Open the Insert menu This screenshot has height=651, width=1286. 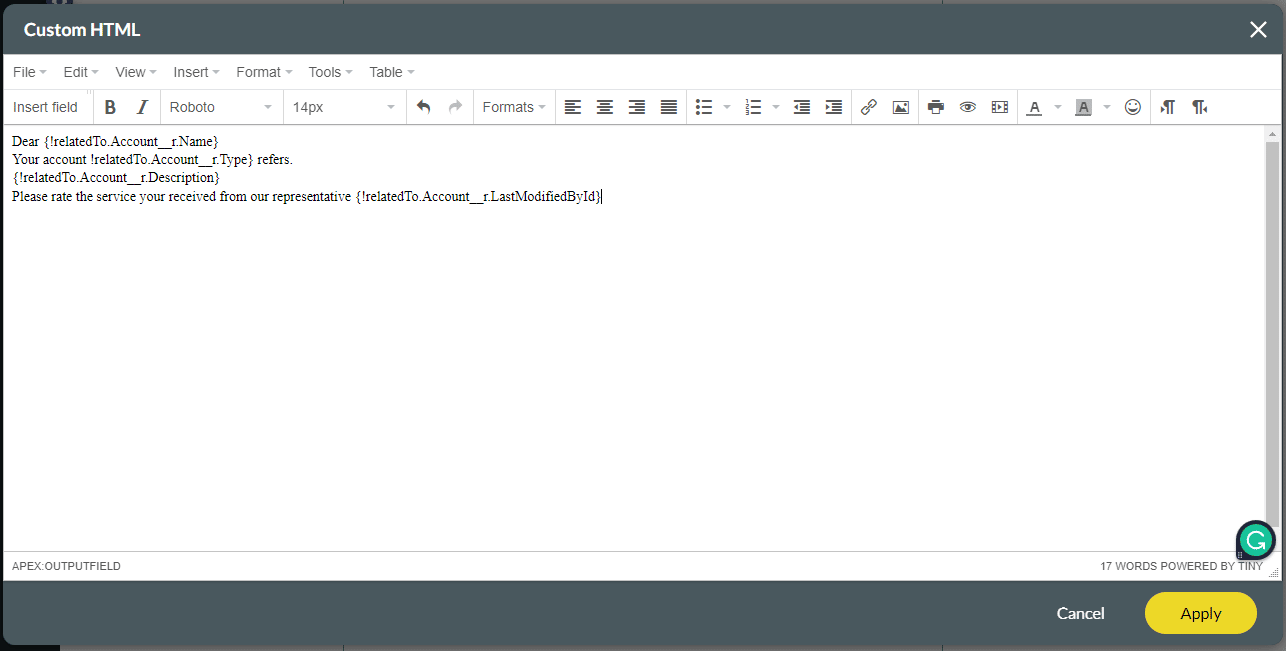196,72
